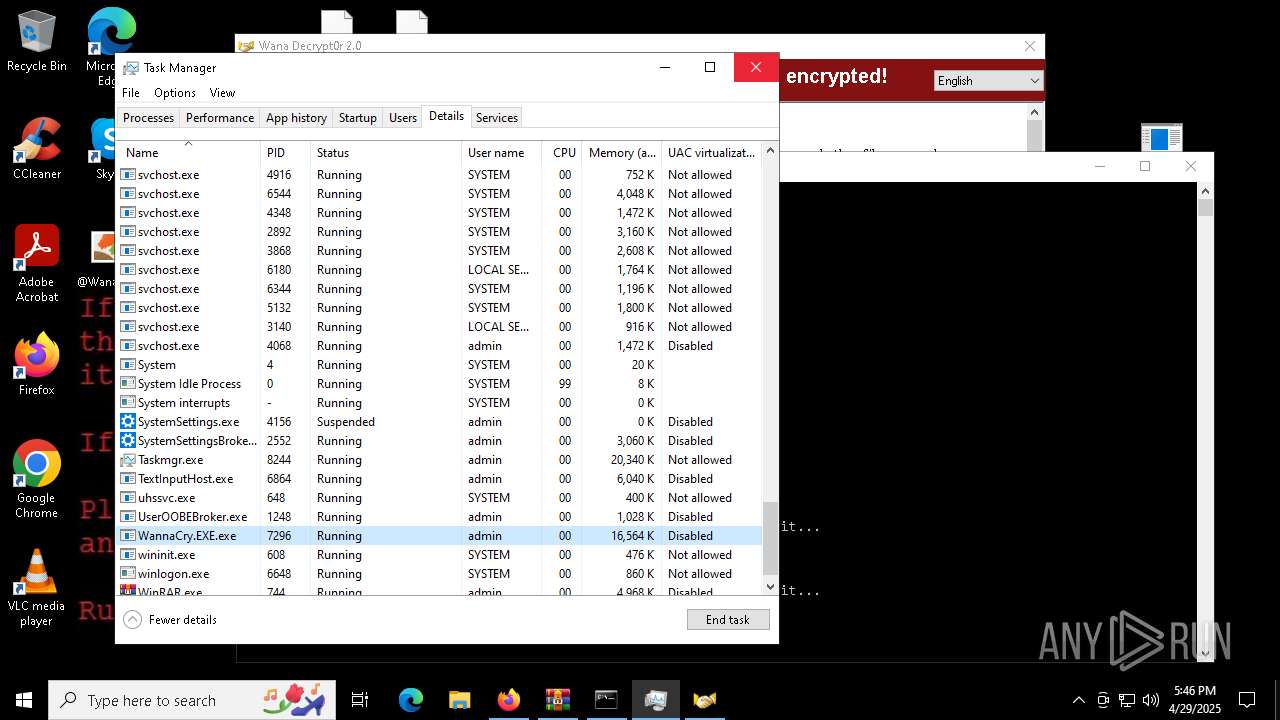Show hidden system tray icons
This screenshot has width=1280, height=720.
click(1078, 700)
